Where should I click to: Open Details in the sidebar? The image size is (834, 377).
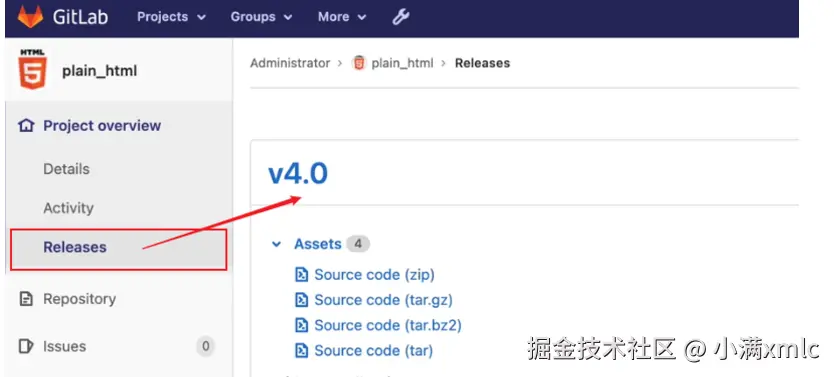[66, 169]
